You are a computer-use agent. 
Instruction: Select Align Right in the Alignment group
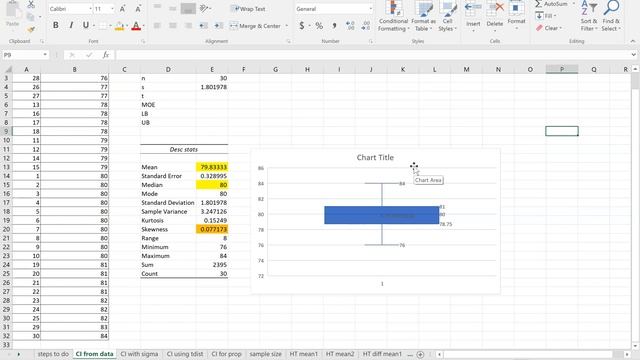pyautogui.click(x=188, y=26)
